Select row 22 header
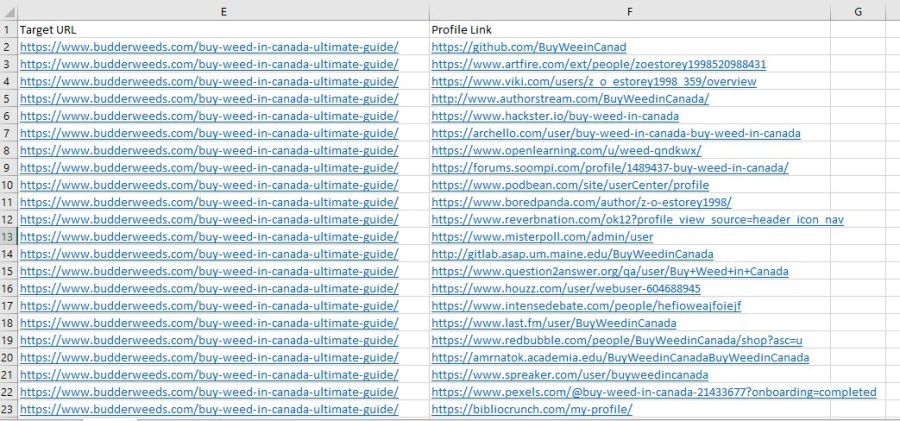This screenshot has width=900, height=421. click(9, 392)
